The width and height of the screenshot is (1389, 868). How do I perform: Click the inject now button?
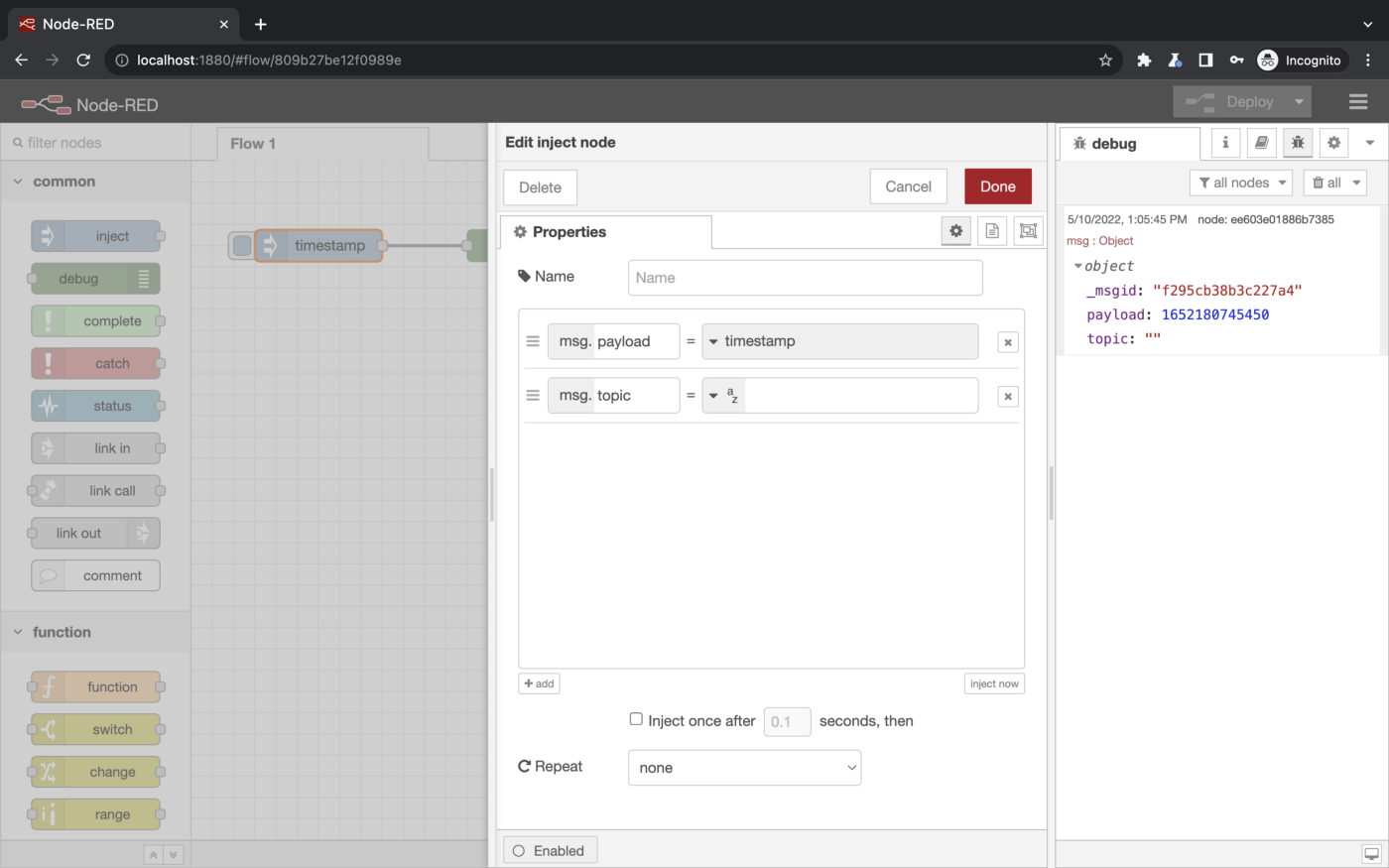(994, 683)
